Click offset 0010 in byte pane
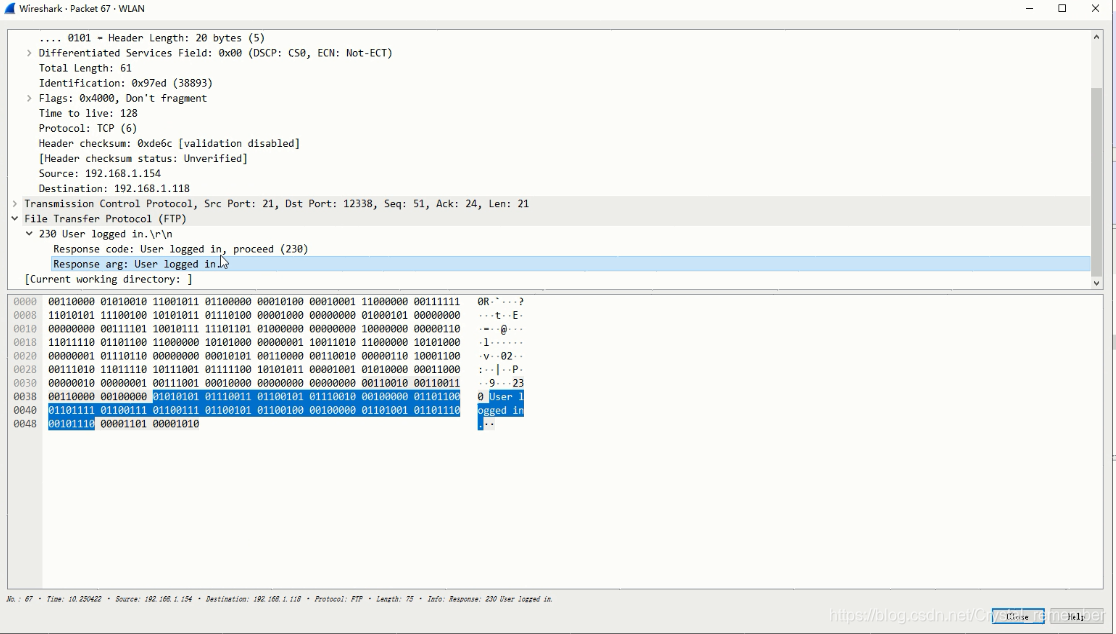The image size is (1116, 634). pyautogui.click(x=25, y=329)
